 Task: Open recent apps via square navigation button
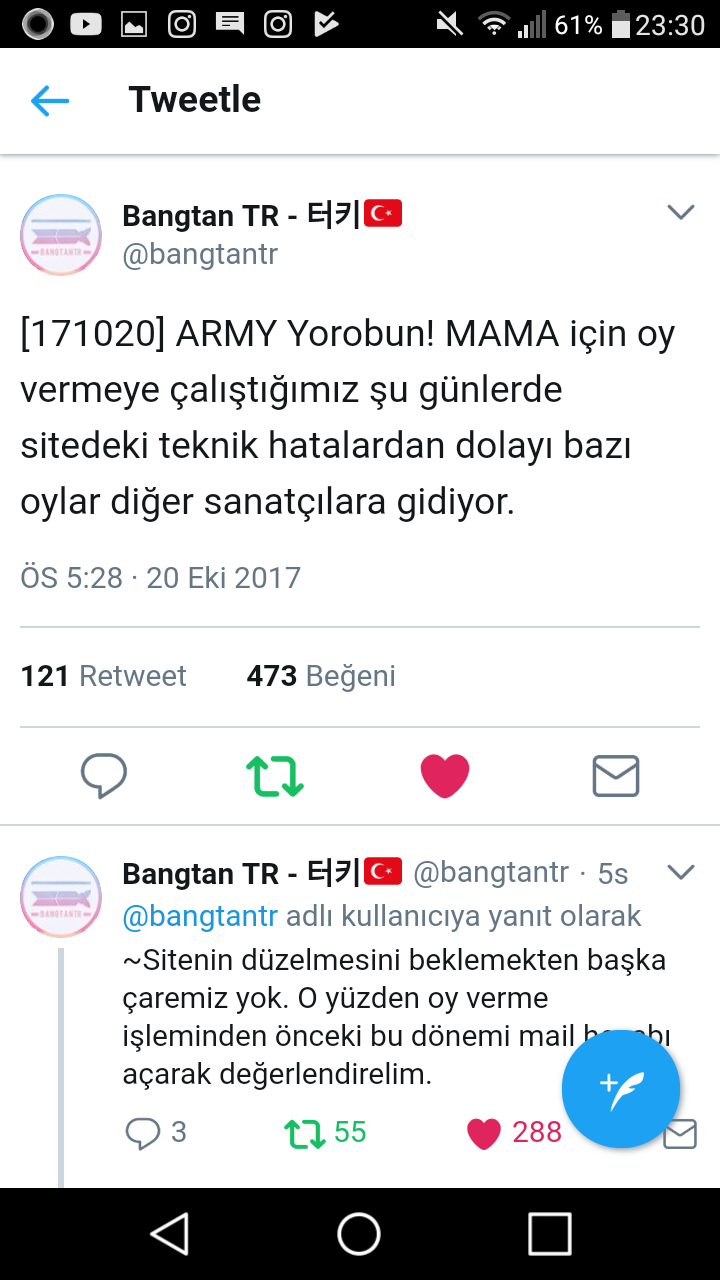[549, 1234]
